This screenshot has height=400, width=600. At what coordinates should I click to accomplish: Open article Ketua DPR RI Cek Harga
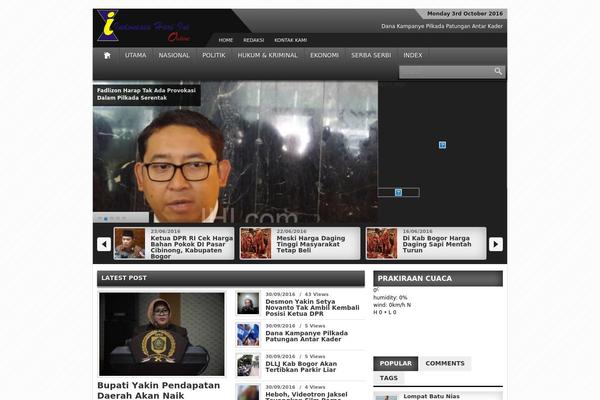pyautogui.click(x=192, y=247)
